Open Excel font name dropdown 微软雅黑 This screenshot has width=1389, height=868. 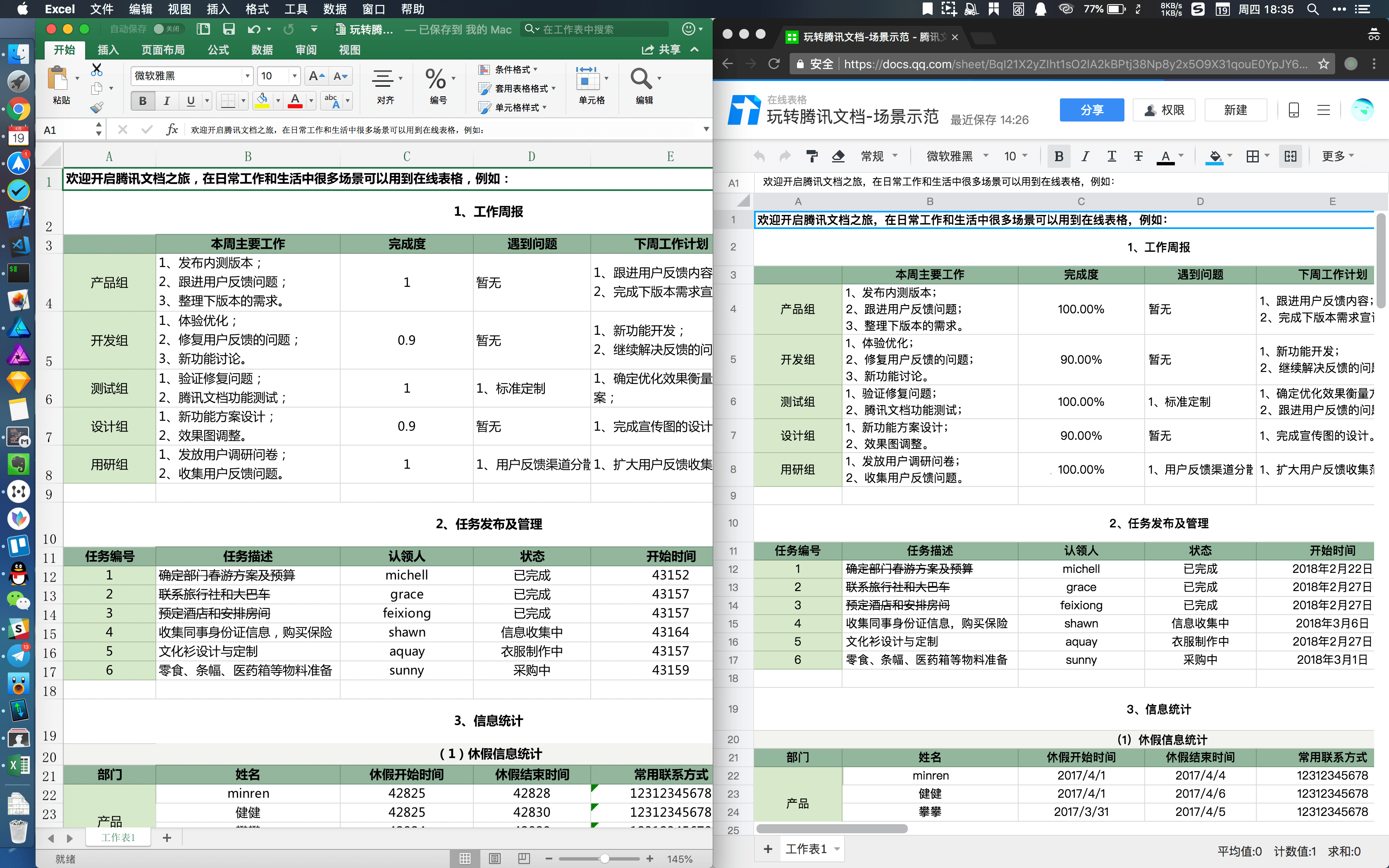[x=247, y=76]
